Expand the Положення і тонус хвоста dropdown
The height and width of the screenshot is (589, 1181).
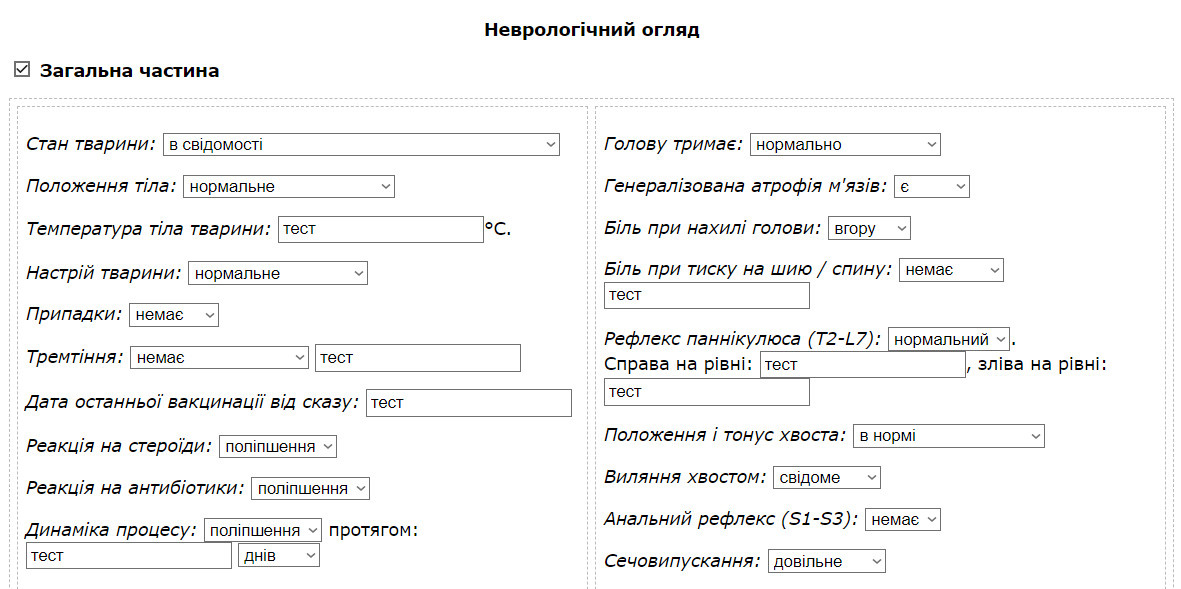pyautogui.click(x=948, y=436)
